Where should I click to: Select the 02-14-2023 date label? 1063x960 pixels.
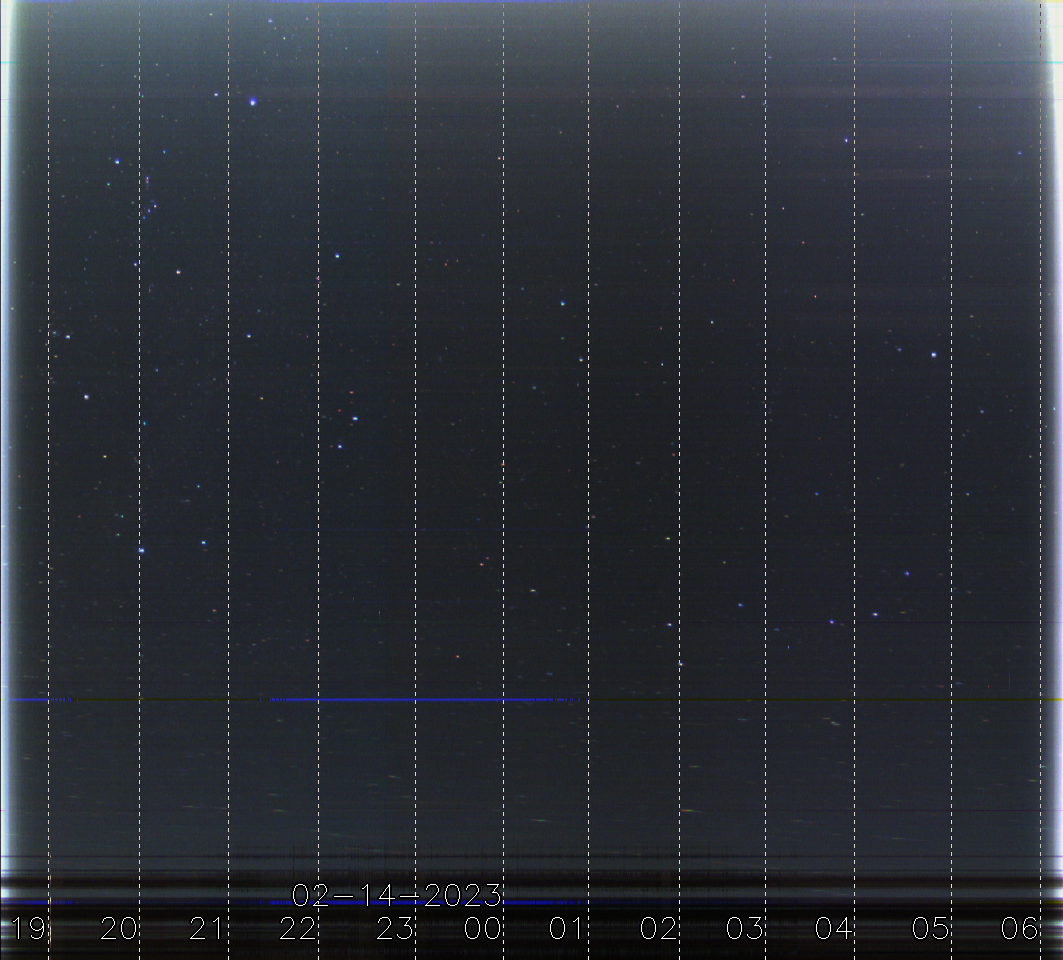[x=397, y=896]
